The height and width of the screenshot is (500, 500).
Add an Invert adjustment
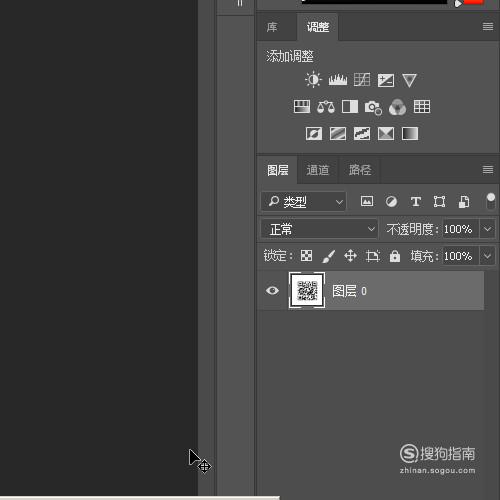tap(314, 134)
